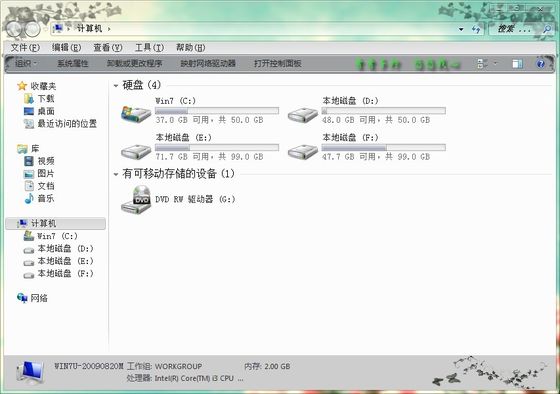Click the 音乐 note icon

[29, 198]
